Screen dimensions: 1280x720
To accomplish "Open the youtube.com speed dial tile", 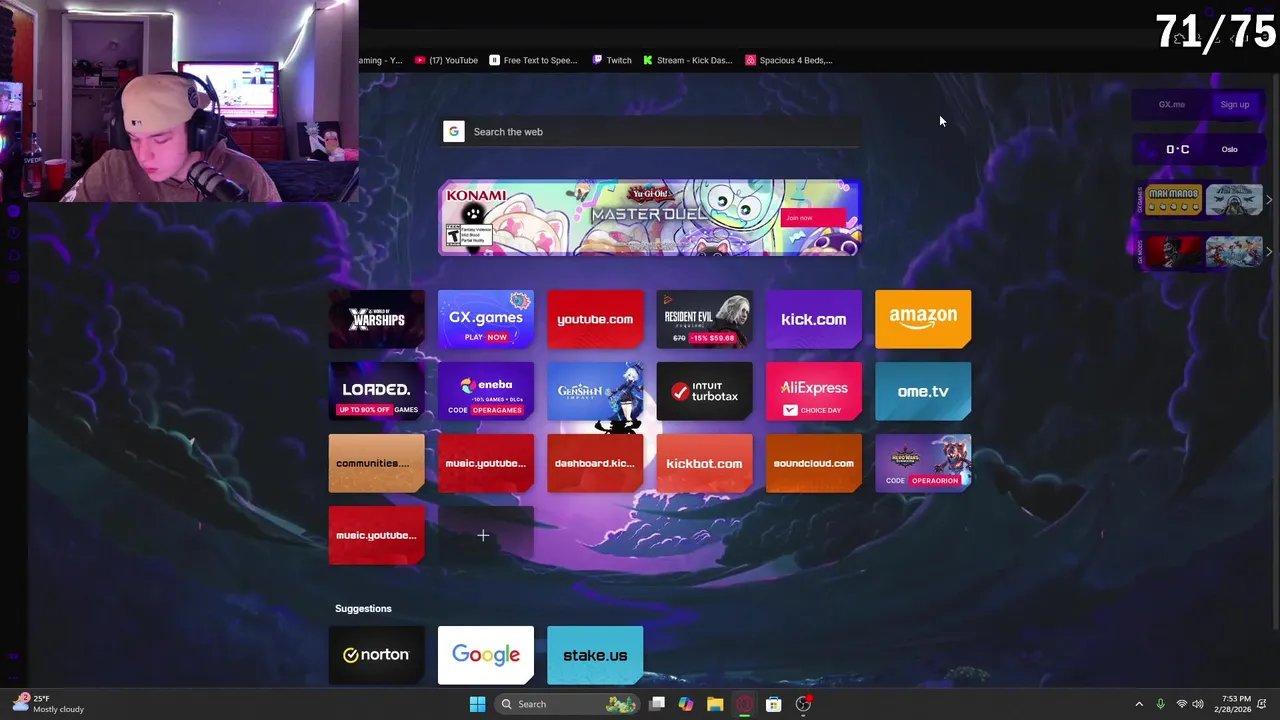I will point(595,319).
